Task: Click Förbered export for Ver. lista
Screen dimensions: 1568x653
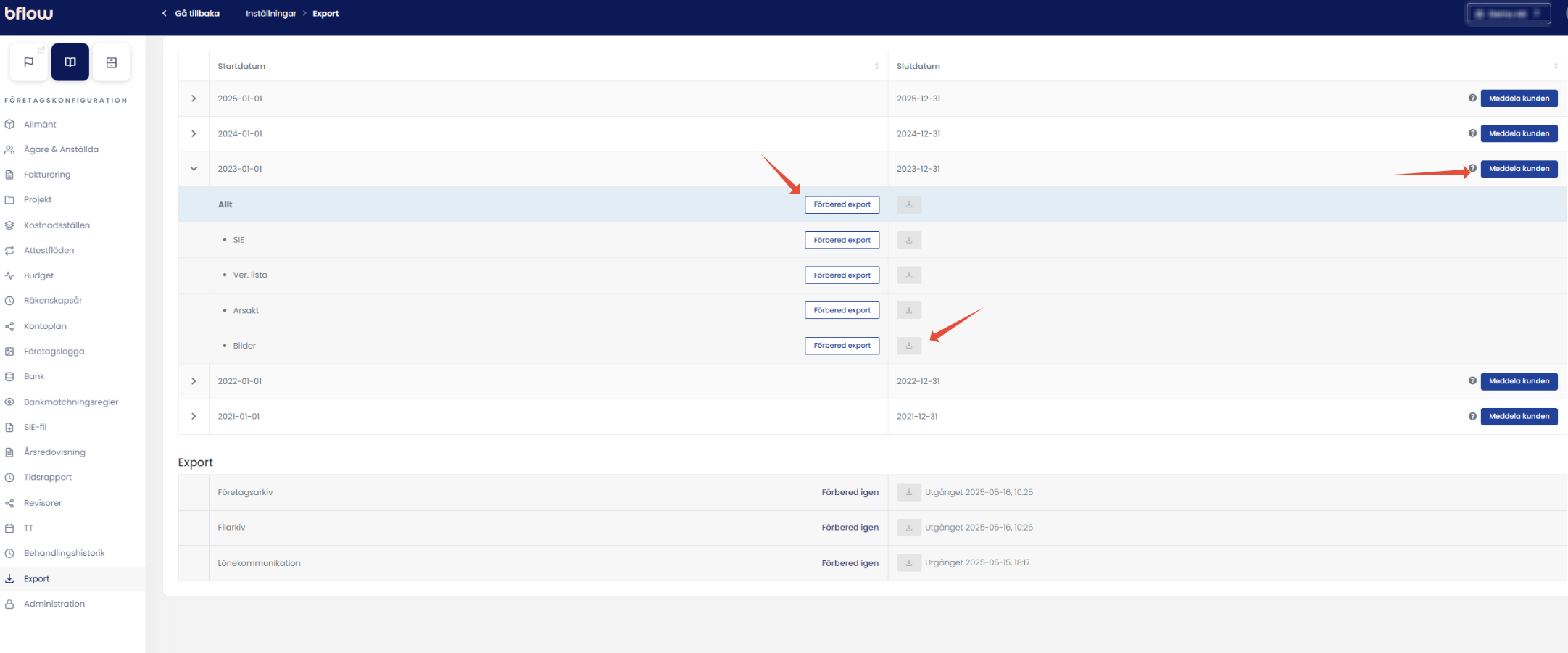Action: coord(842,275)
